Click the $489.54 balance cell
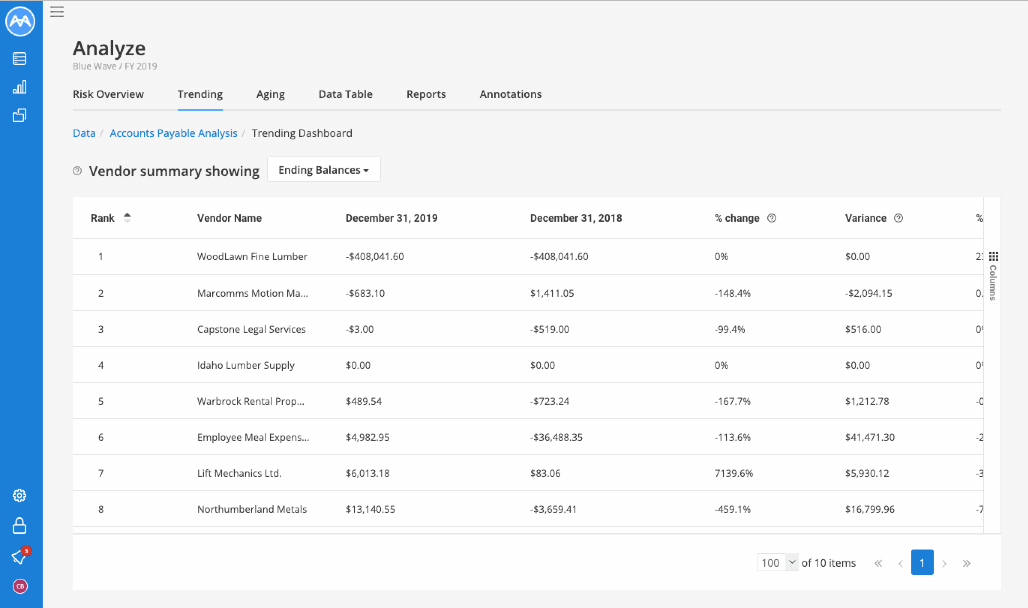1028x608 pixels. click(364, 401)
